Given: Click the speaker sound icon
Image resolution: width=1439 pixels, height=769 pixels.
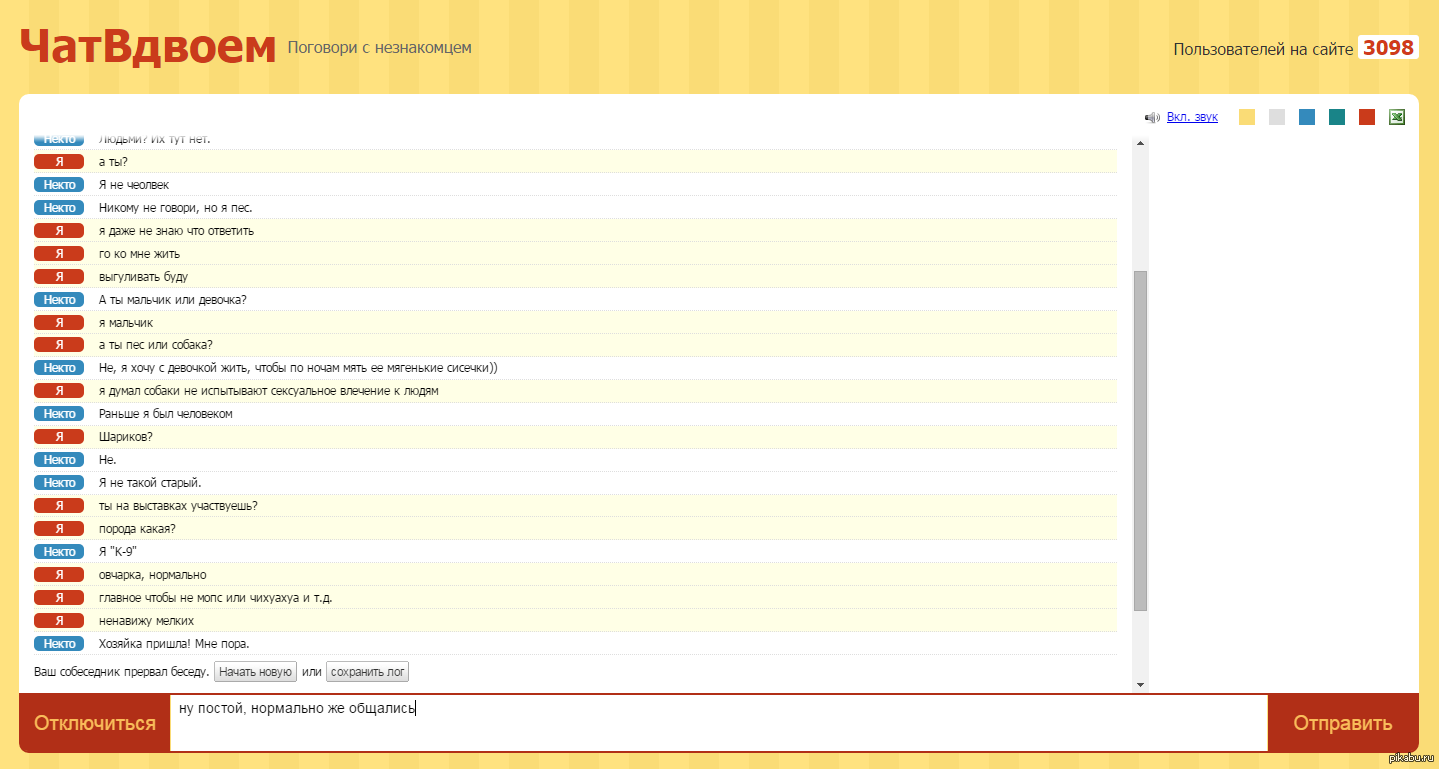Looking at the screenshot, I should (x=1152, y=118).
